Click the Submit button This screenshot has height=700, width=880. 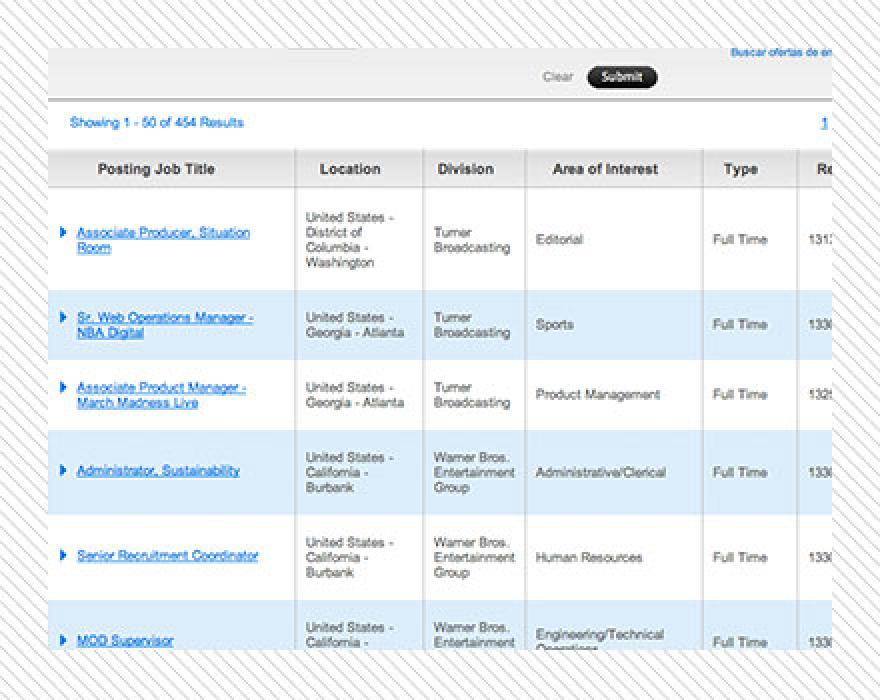tap(622, 77)
